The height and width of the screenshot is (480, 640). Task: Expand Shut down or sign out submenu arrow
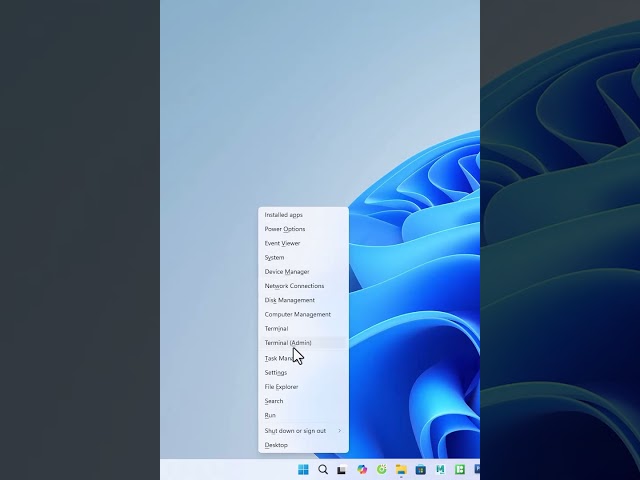click(x=340, y=431)
